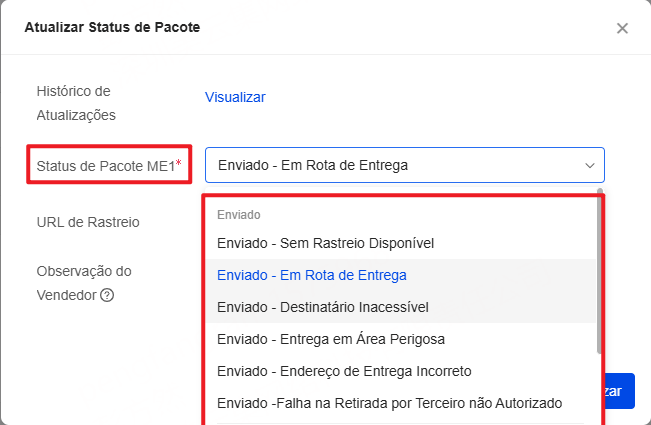Click the Histórico de Atualizações label
The image size is (651, 425).
[x=76, y=103]
